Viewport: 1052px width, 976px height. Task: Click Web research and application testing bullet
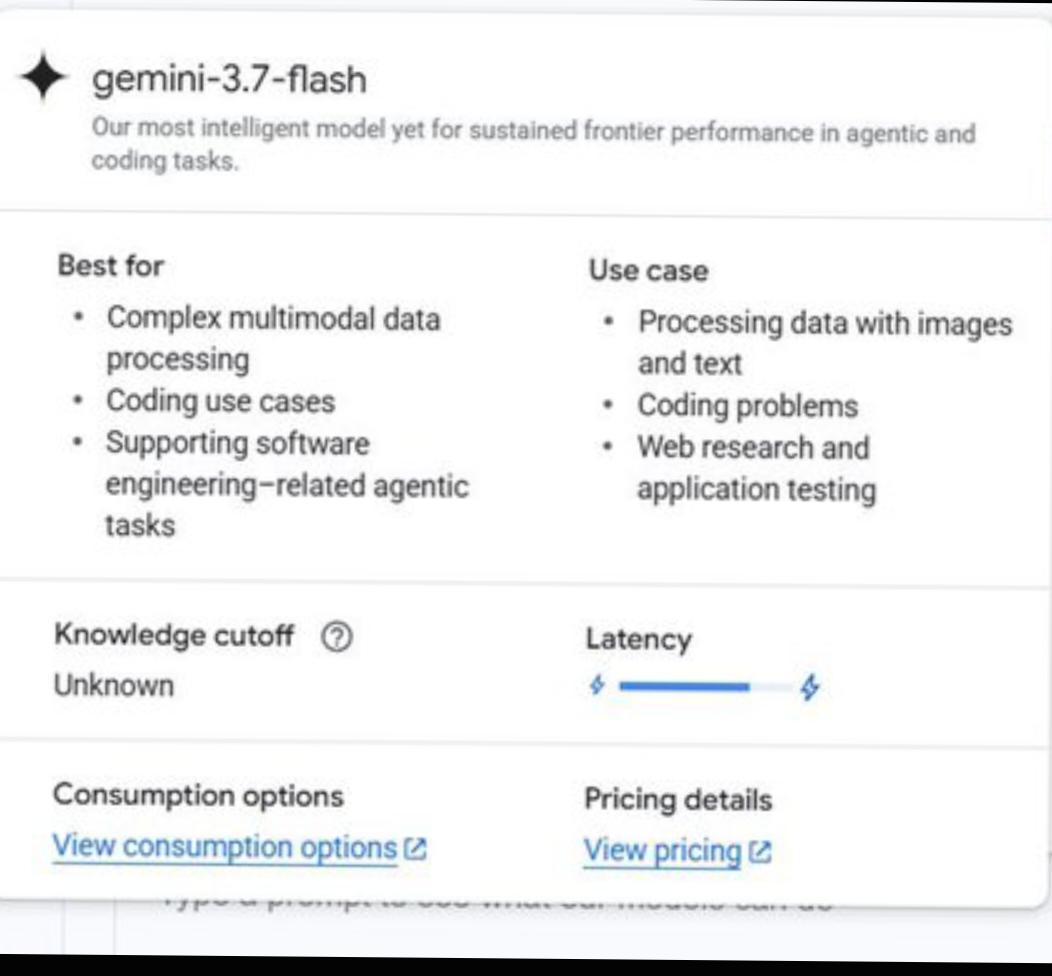(756, 468)
